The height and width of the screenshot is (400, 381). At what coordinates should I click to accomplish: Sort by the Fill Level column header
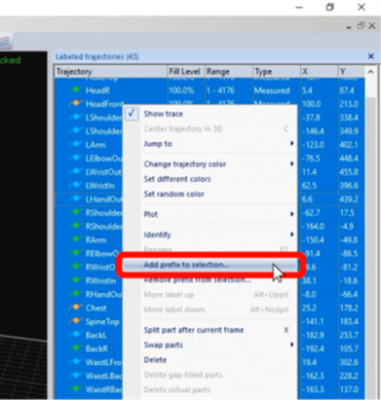[186, 72]
